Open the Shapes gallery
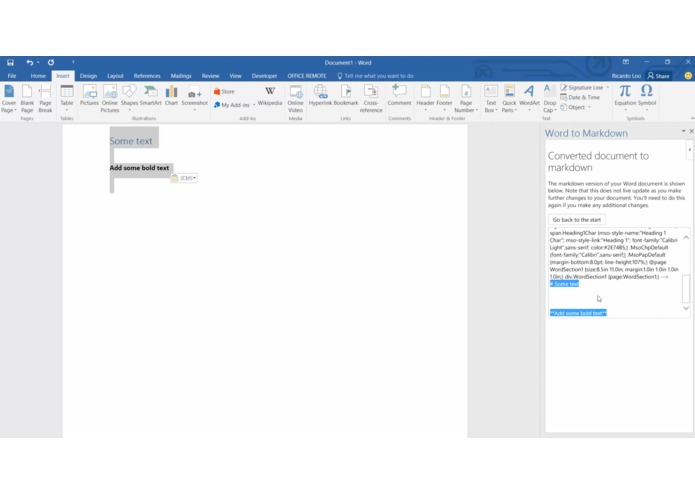Screen dimensions: 695x494 point(129,97)
